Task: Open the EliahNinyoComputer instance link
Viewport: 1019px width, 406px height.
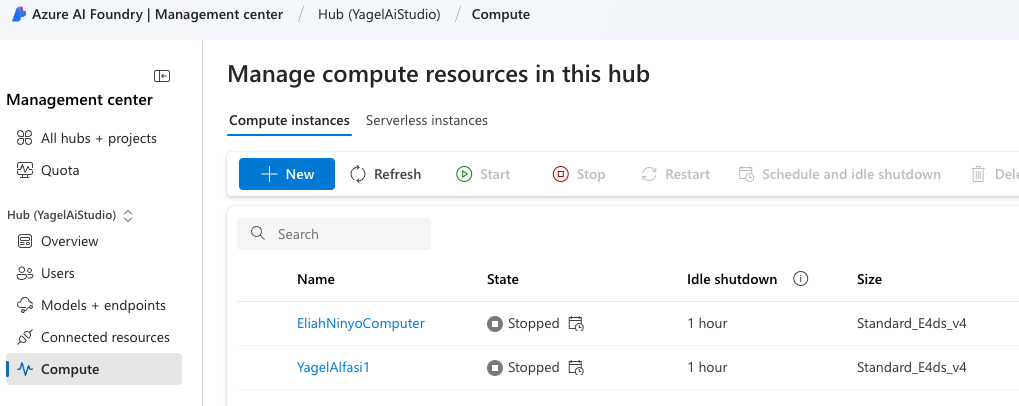Action: pyautogui.click(x=361, y=324)
